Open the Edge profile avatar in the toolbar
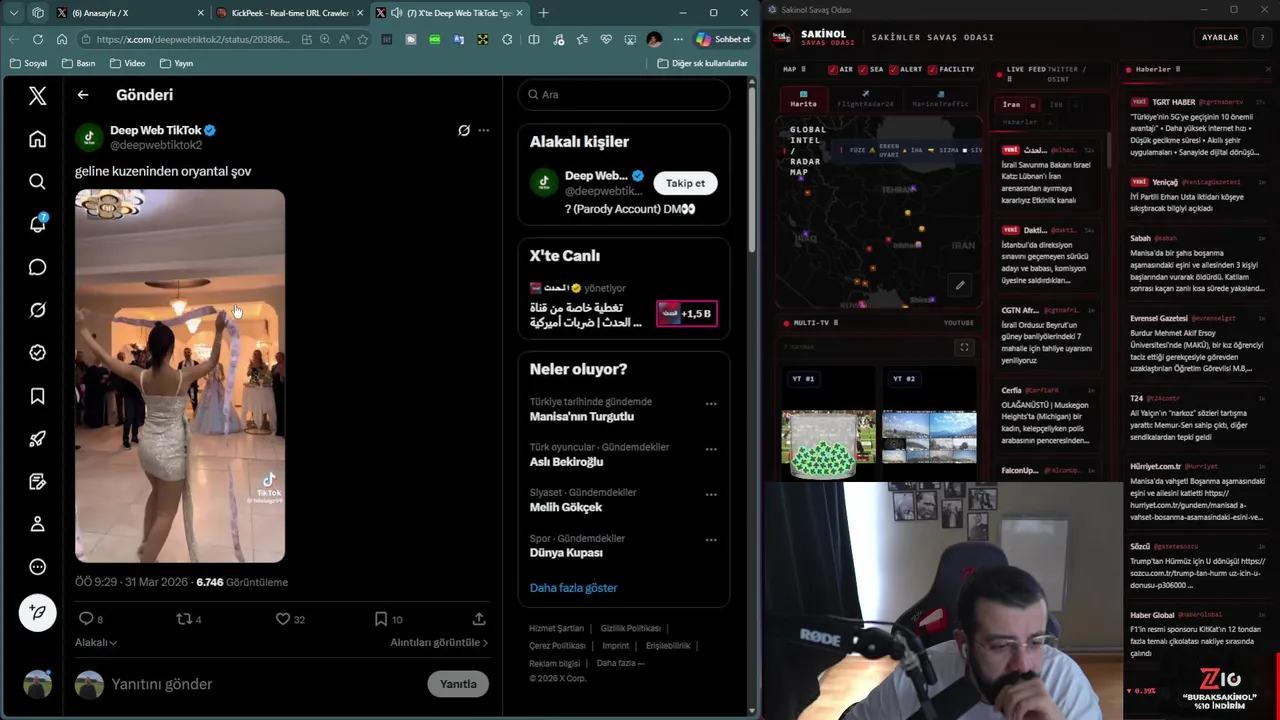1280x720 pixels. pos(654,39)
